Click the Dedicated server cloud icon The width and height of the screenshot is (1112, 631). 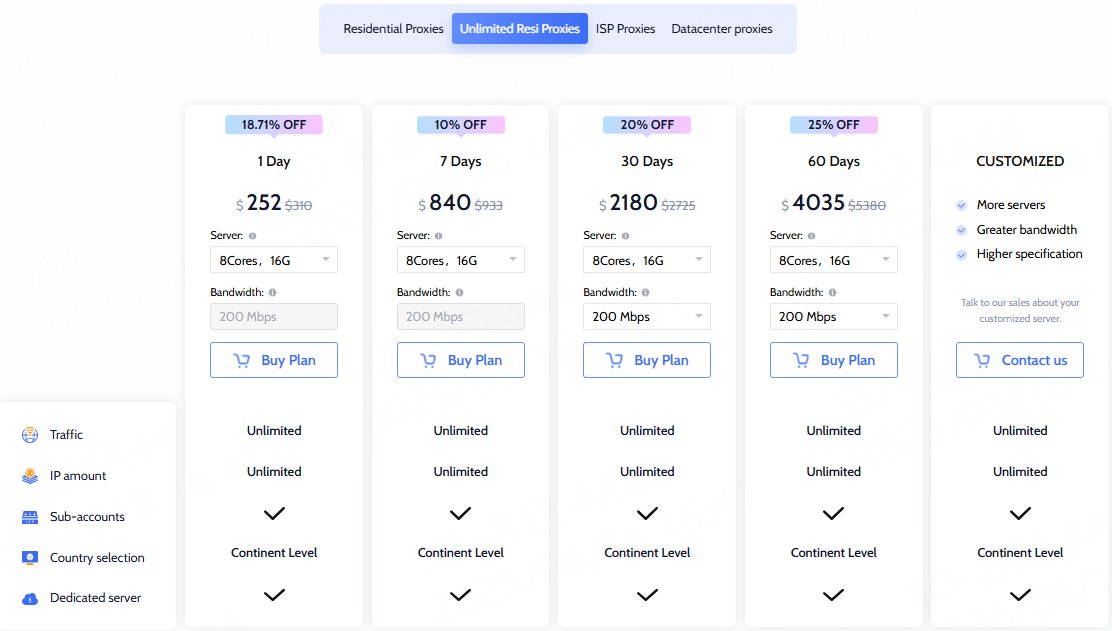pos(30,598)
